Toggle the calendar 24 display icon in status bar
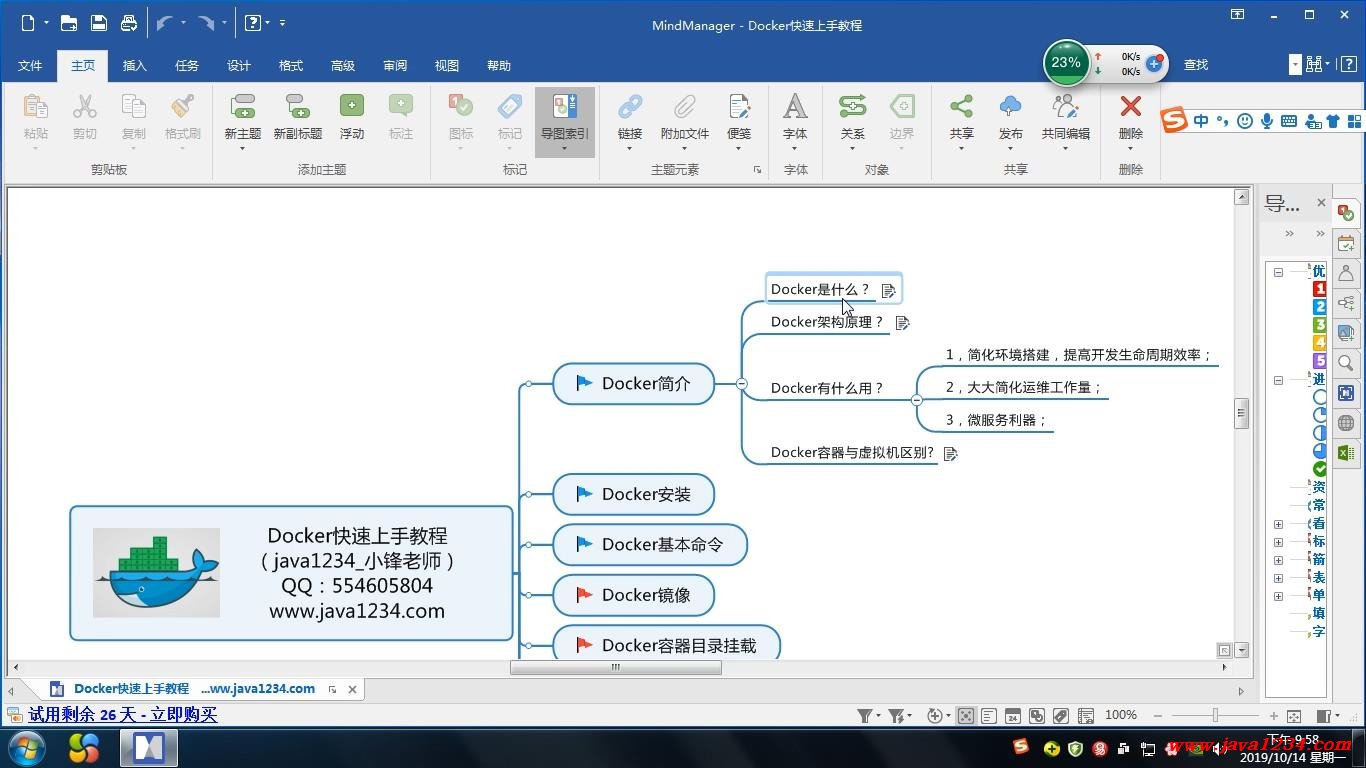 point(1013,716)
